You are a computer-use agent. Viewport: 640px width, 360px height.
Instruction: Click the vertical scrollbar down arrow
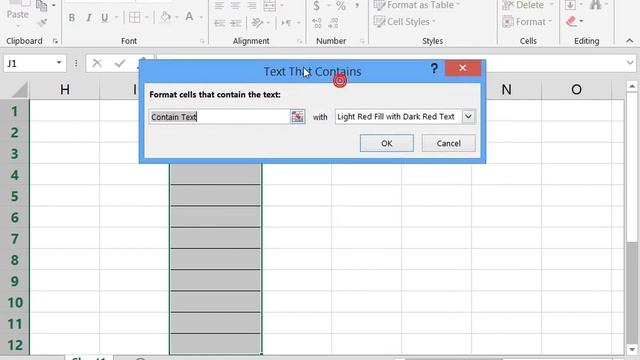coord(632,349)
